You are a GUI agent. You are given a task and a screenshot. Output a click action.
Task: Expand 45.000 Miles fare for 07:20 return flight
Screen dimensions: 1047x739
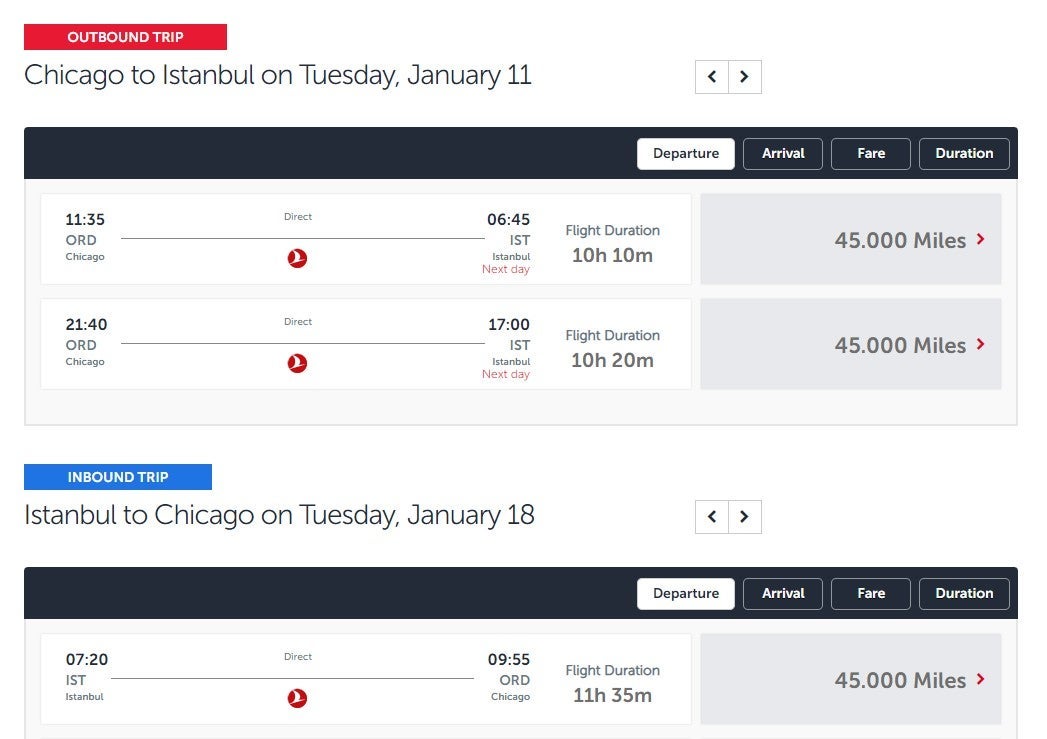pos(851,680)
